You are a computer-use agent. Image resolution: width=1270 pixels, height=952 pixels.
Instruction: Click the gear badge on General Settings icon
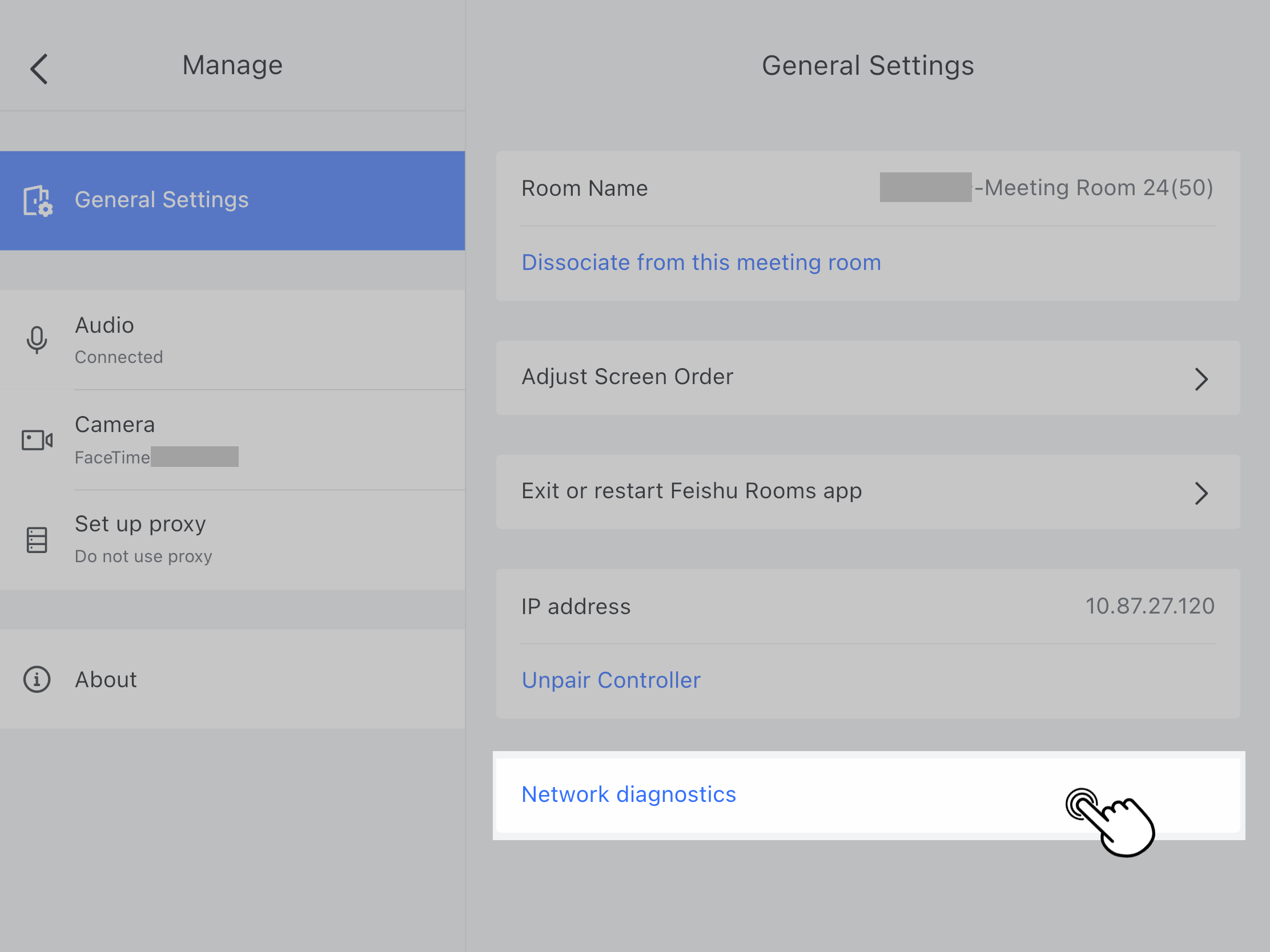coord(46,210)
